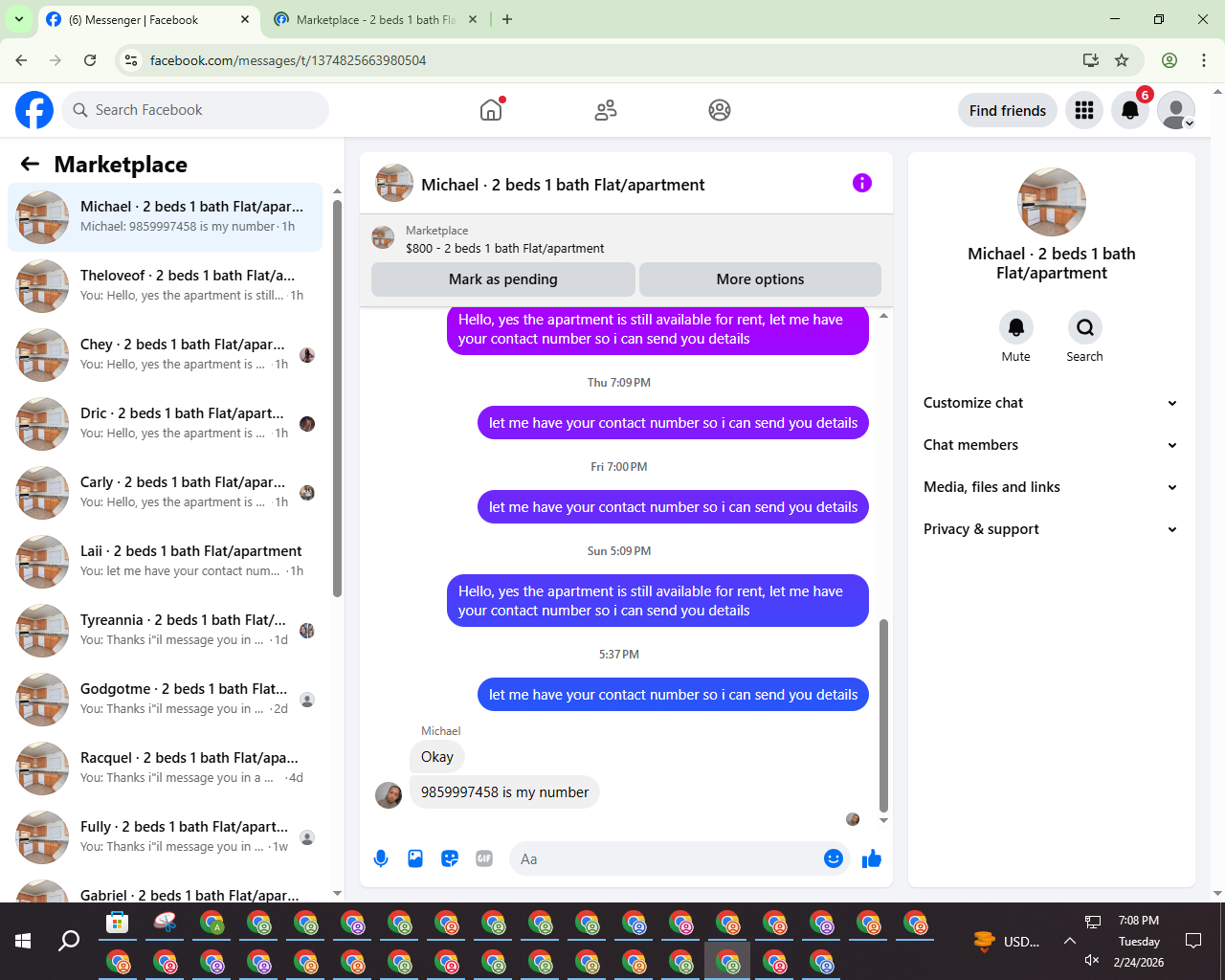Open the Tyreannia conversation
This screenshot has width=1225, height=980.
coord(165,631)
